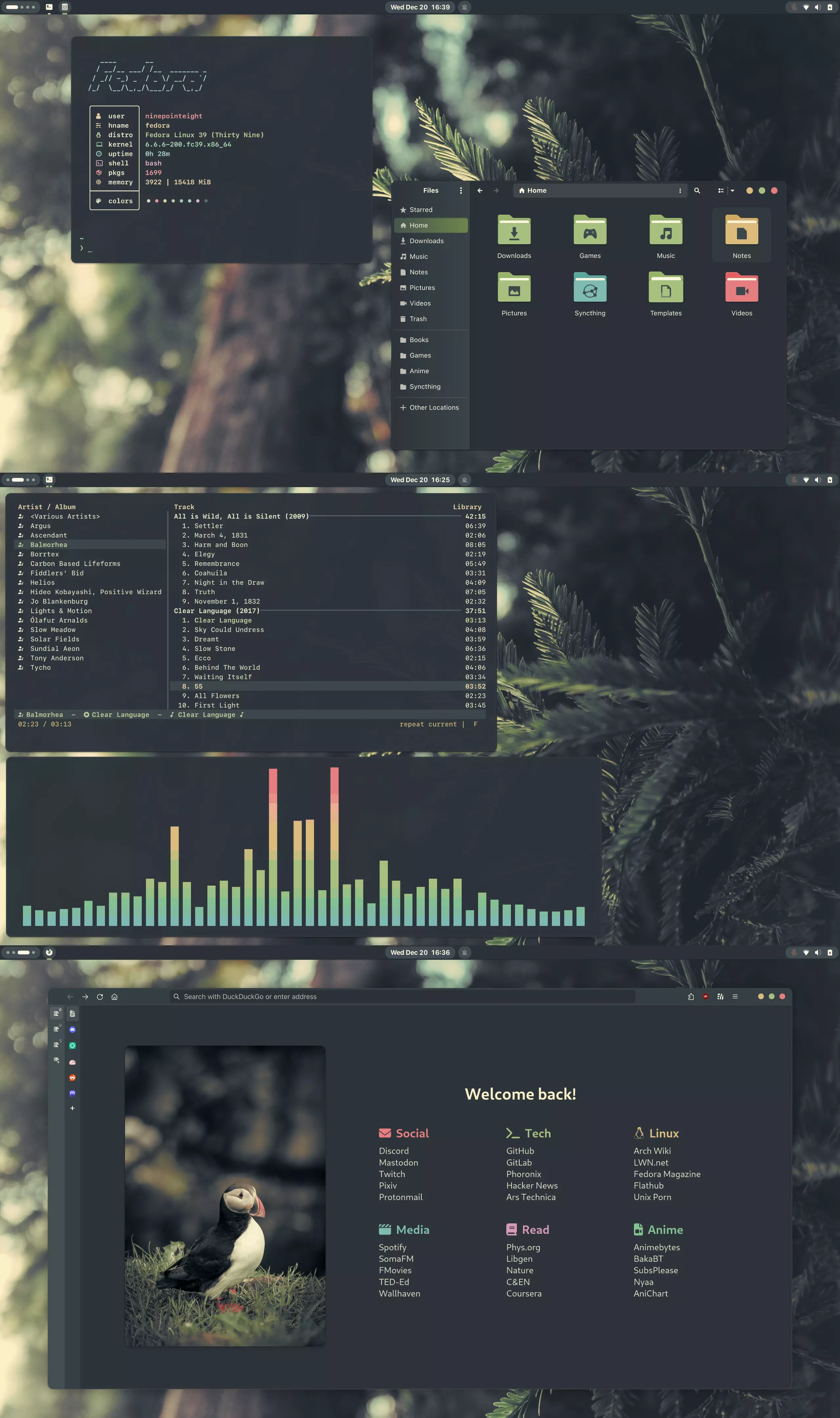Switch to the browser sidebar panel with badge 6
The image size is (840, 1418).
[57, 1013]
